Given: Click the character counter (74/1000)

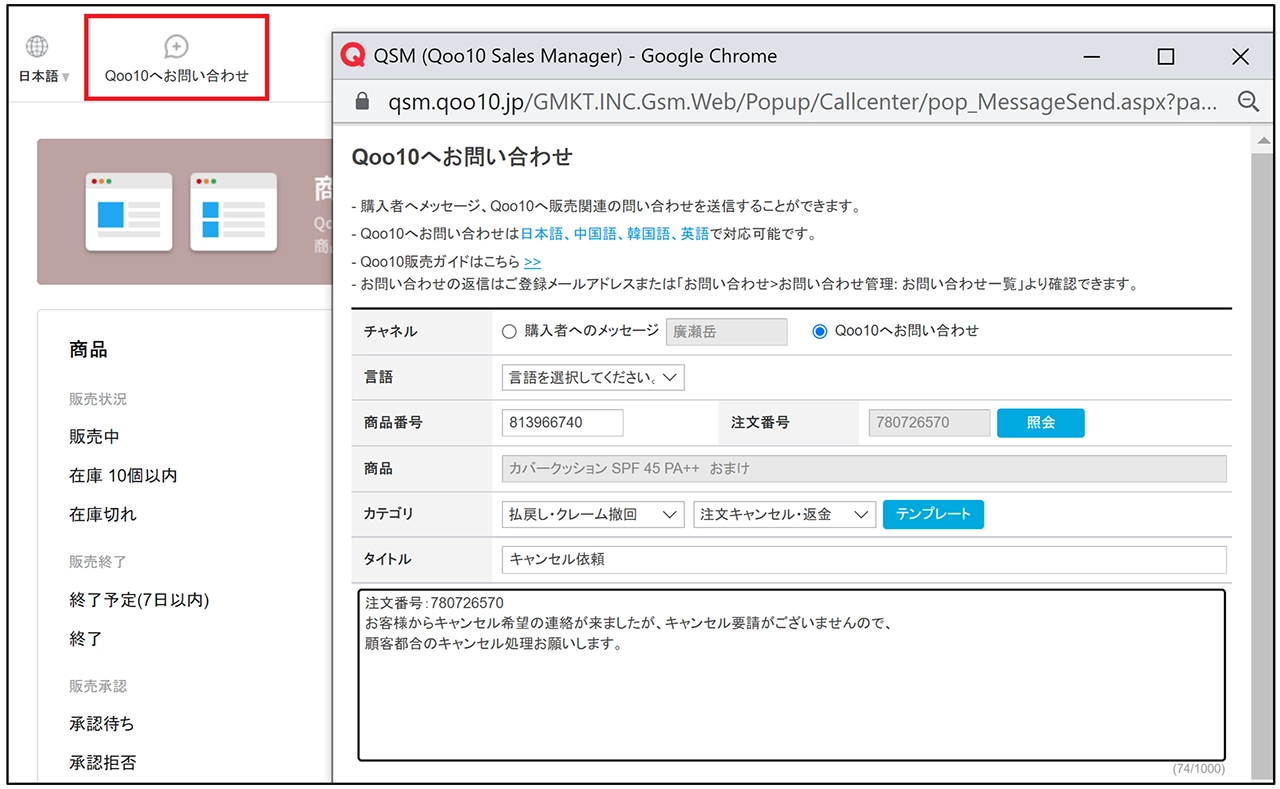Looking at the screenshot, I should (1198, 769).
